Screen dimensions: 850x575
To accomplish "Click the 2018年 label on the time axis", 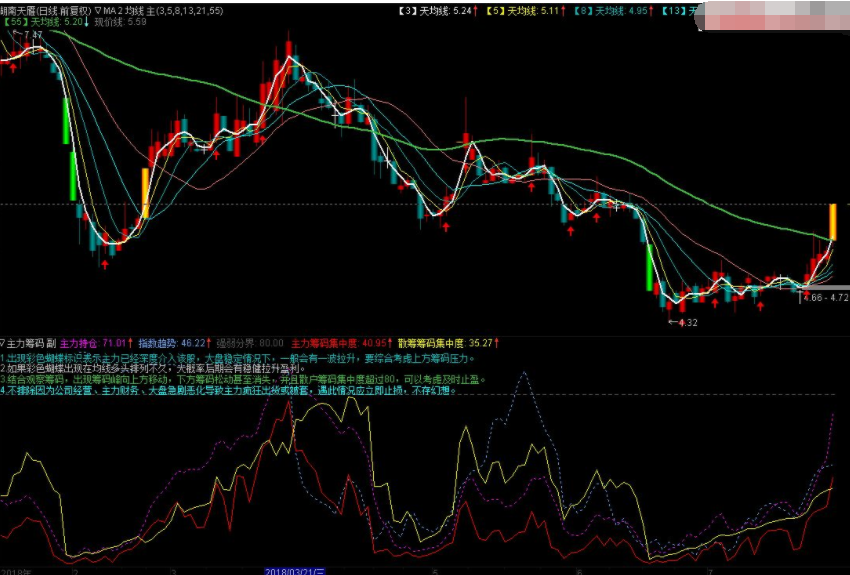I will [16, 571].
